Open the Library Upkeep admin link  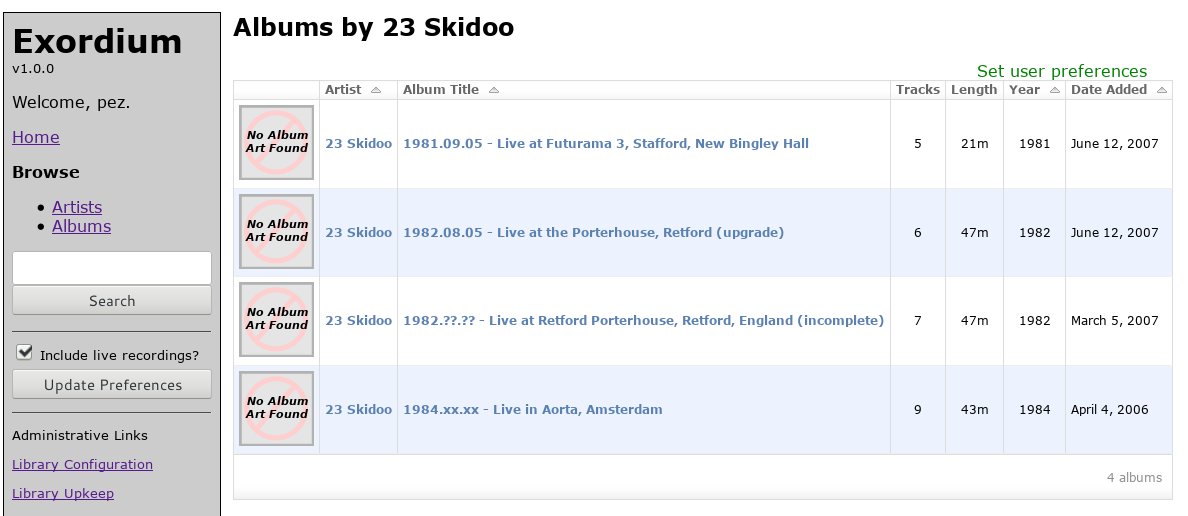pos(63,493)
